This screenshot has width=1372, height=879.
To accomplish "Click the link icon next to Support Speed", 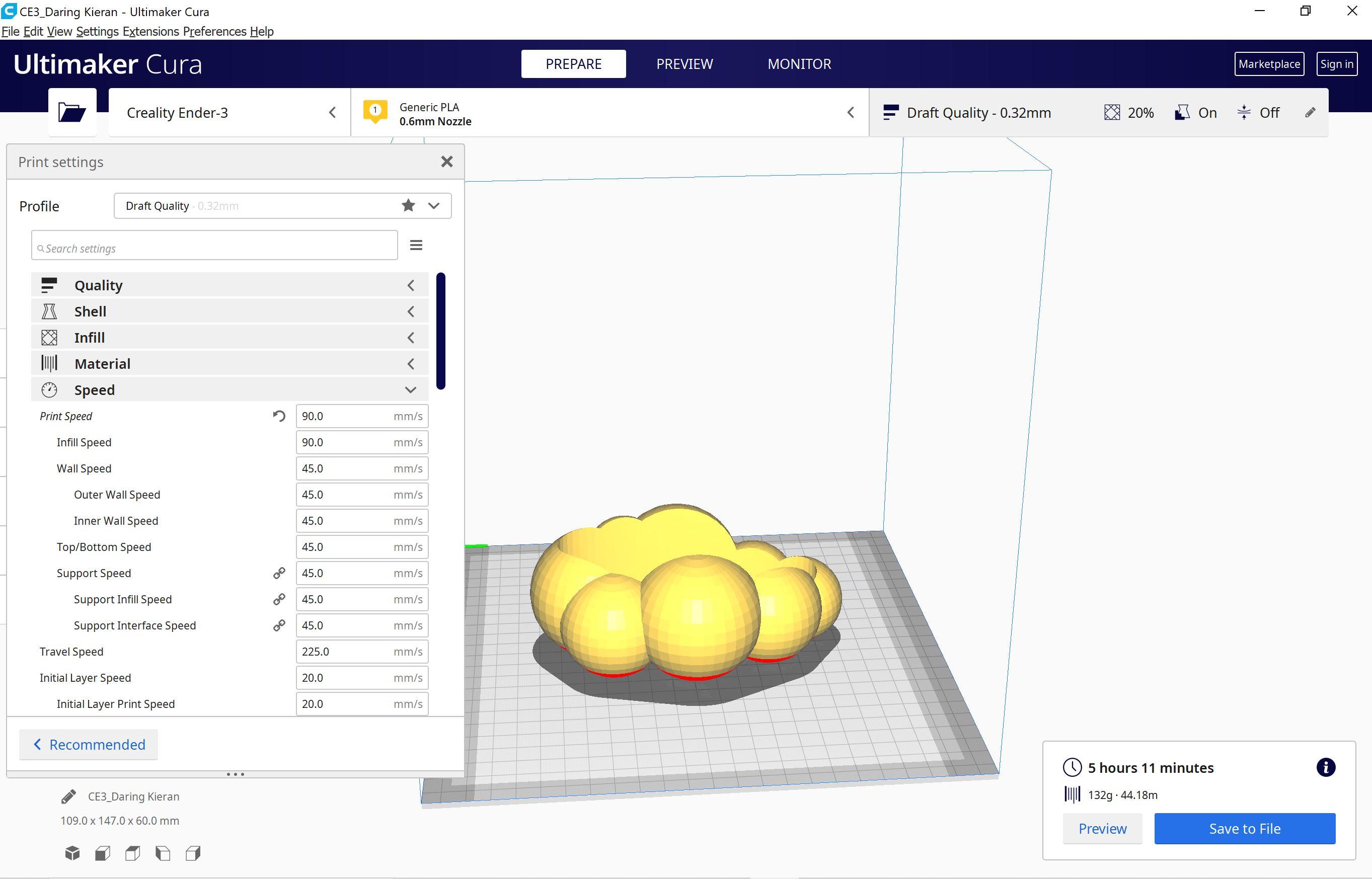I will click(x=280, y=572).
